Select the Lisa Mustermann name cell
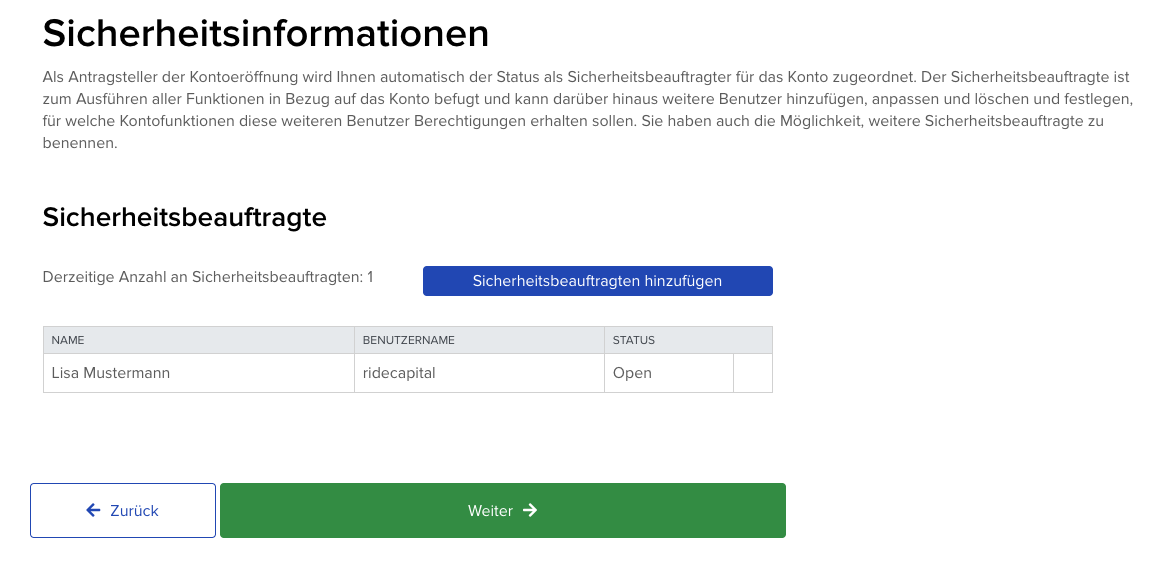 click(111, 373)
